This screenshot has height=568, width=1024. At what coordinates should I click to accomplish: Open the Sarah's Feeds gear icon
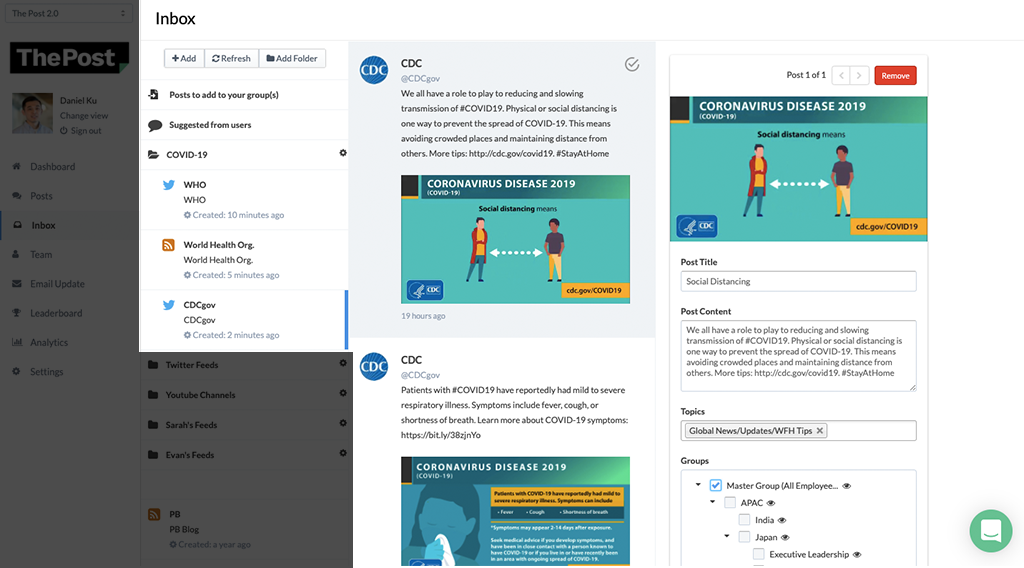(343, 423)
